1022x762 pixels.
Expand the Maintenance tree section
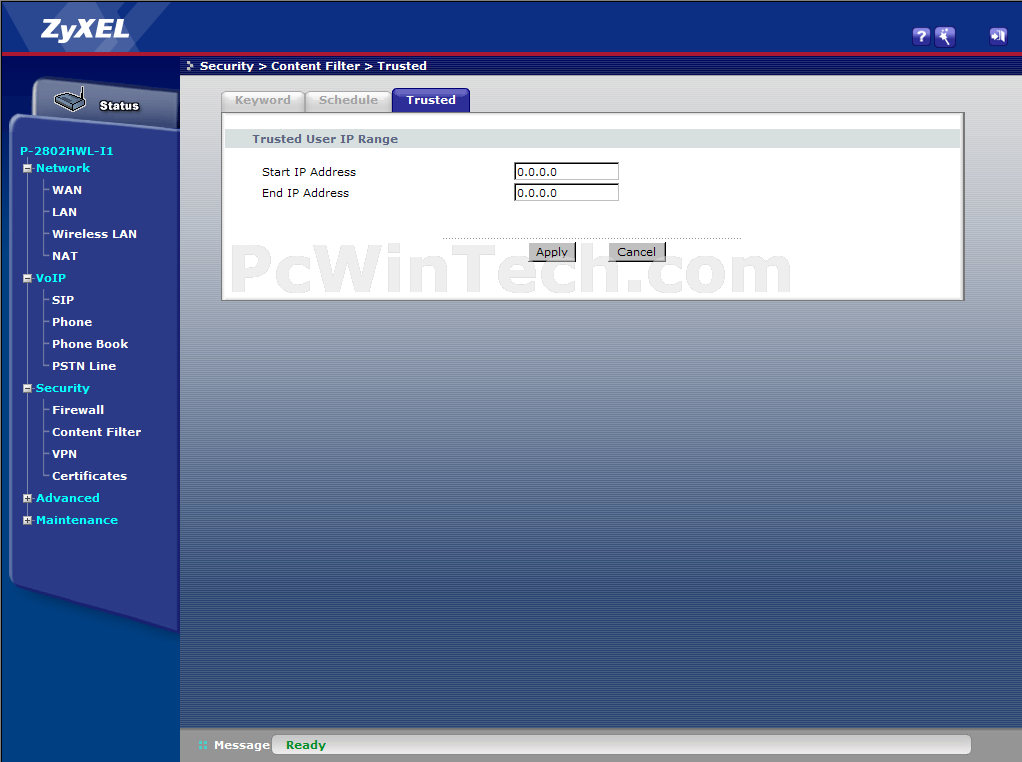tap(27, 520)
